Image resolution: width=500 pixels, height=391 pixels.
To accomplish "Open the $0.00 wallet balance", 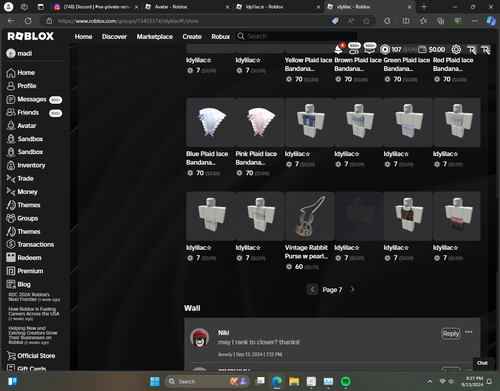I will 432,49.
